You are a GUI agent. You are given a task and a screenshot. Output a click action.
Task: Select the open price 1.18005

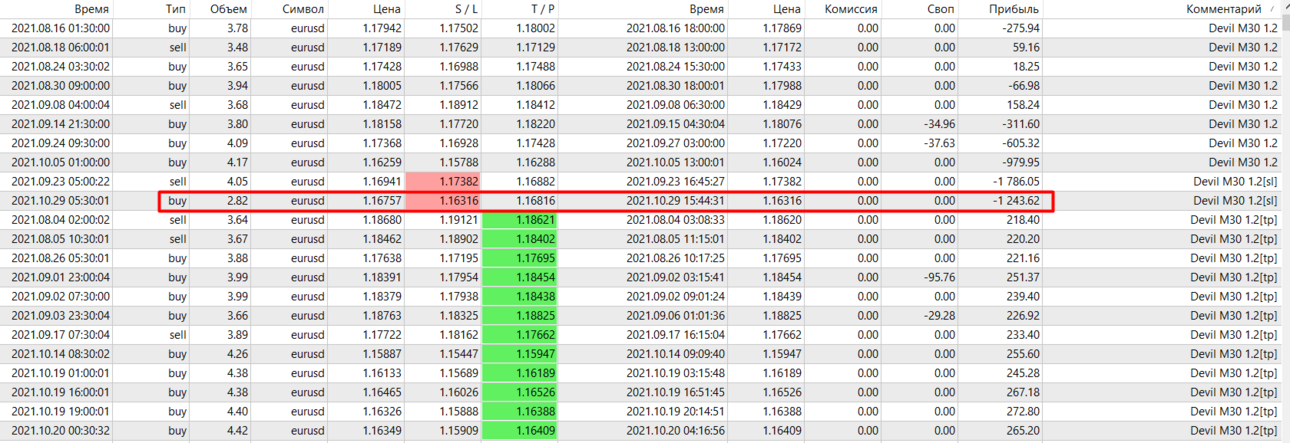pyautogui.click(x=381, y=86)
